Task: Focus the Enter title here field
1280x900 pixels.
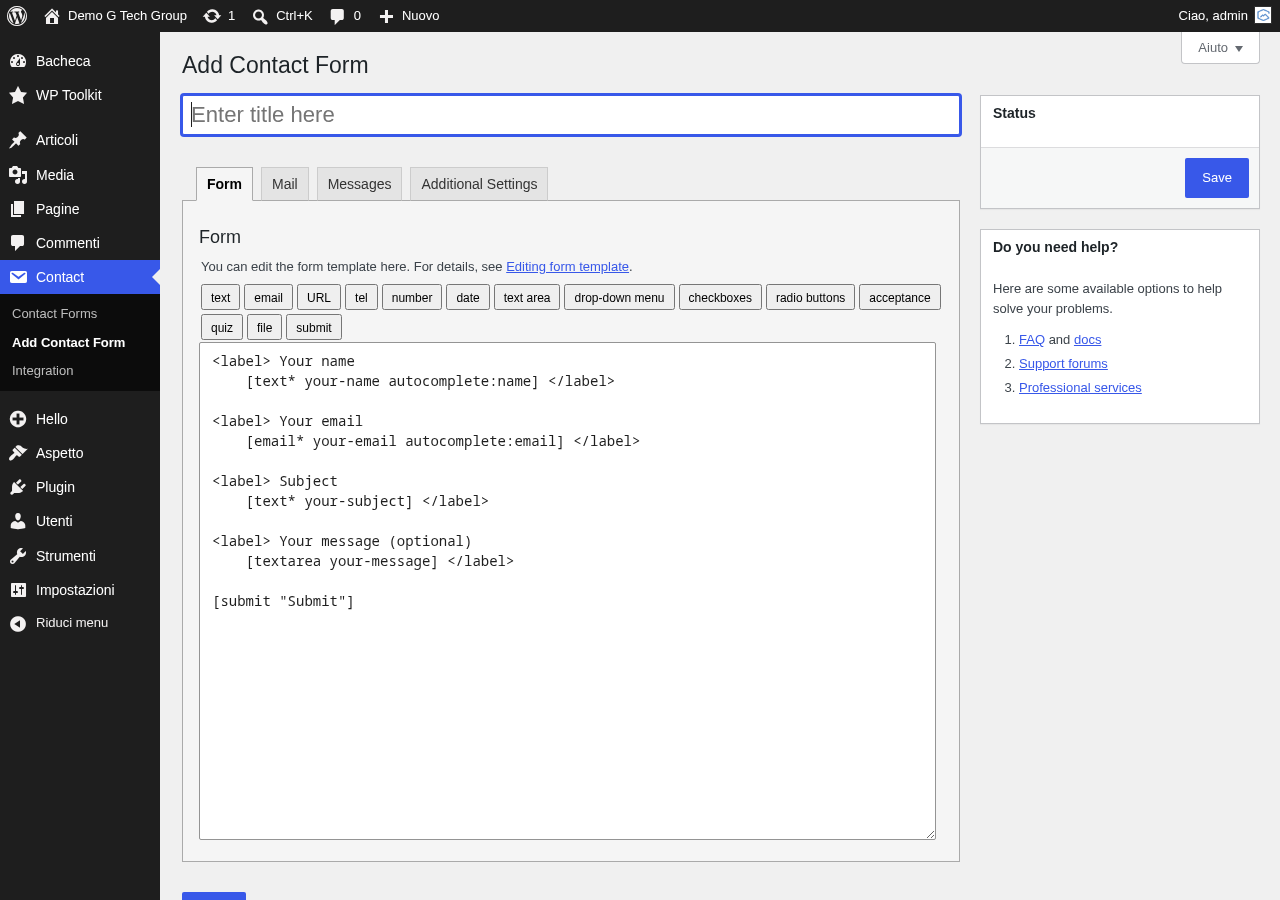Action: pos(571,115)
